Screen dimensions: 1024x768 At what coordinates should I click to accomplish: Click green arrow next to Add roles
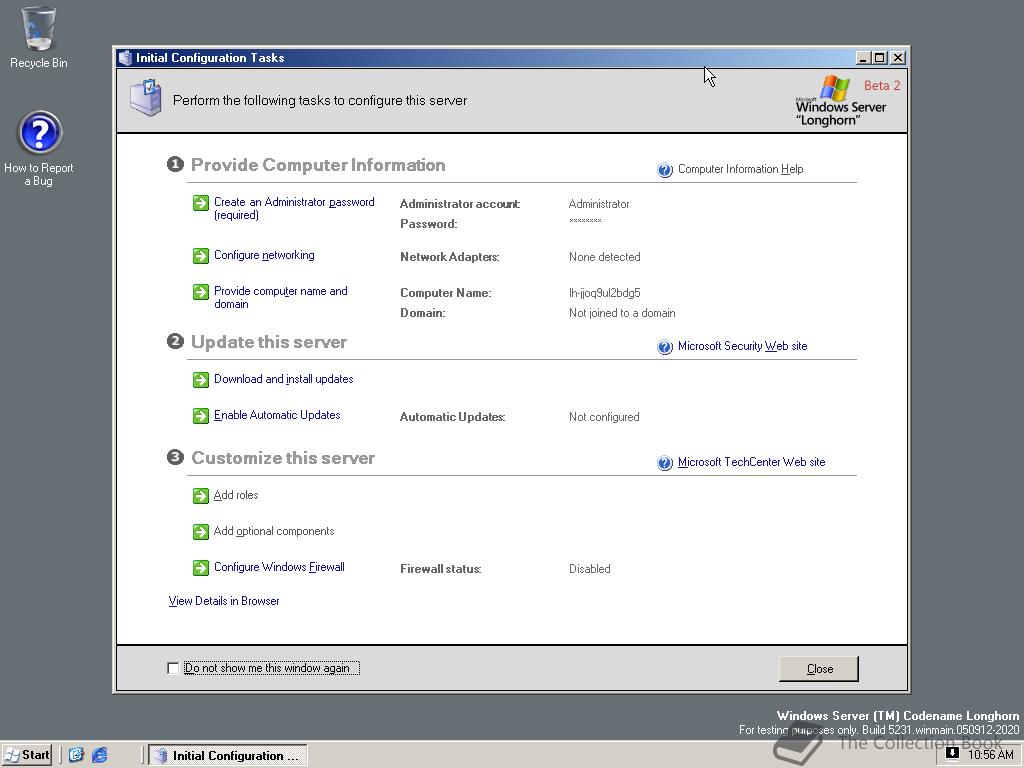200,496
